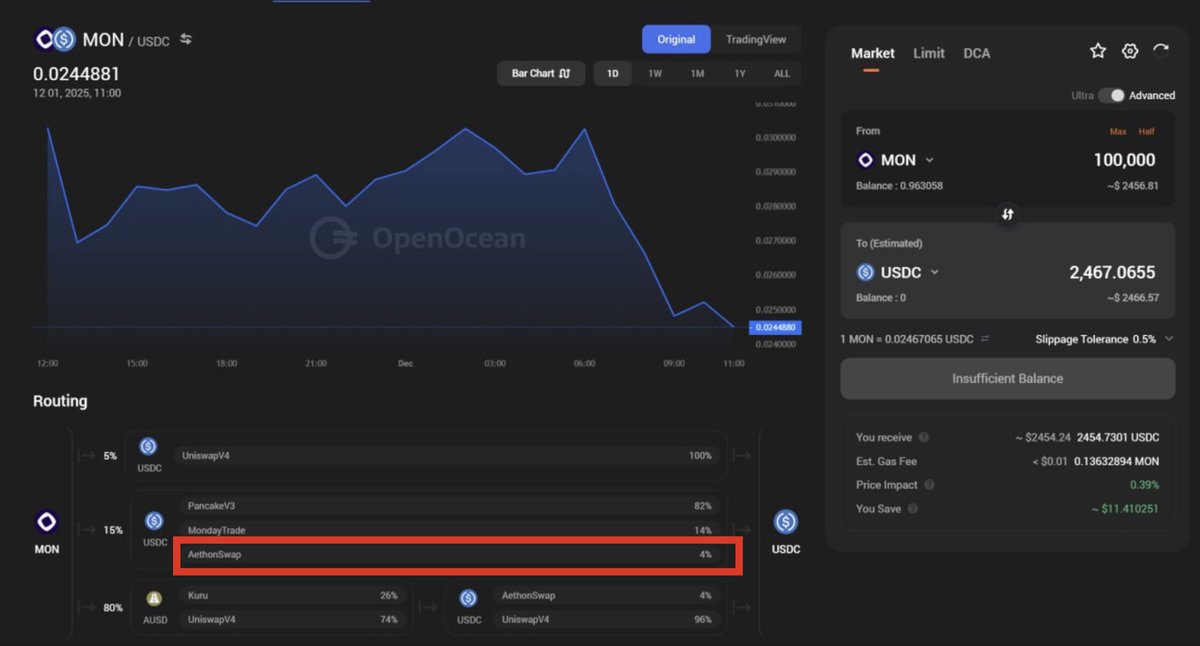The height and width of the screenshot is (646, 1200).
Task: Click USDC token icon in To field
Action: tap(865, 272)
